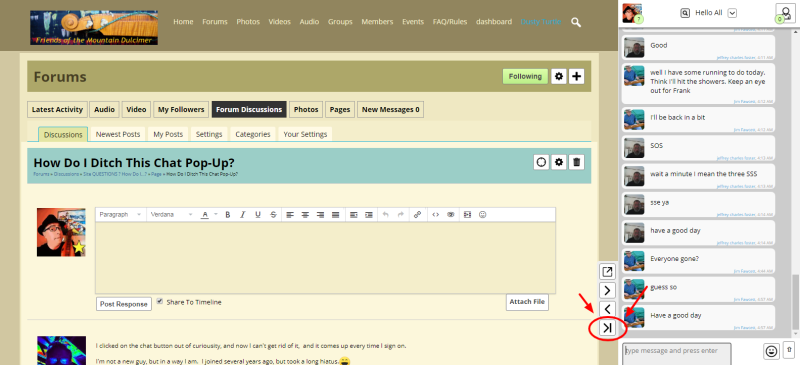Open Members in the top navigation

tap(377, 21)
